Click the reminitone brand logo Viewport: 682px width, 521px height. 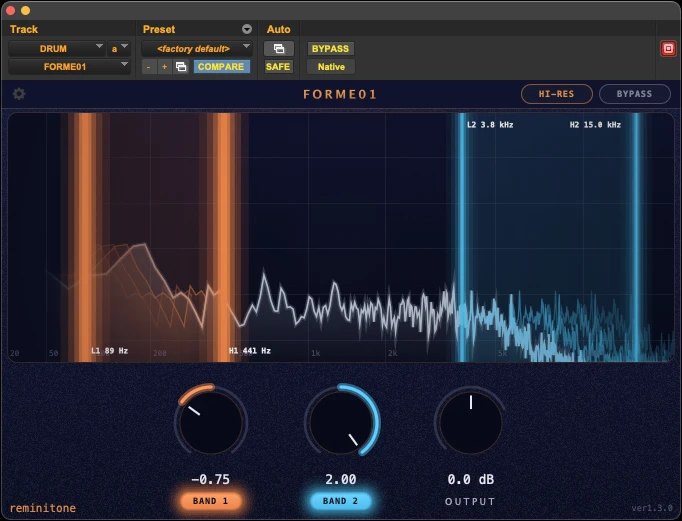click(x=43, y=508)
